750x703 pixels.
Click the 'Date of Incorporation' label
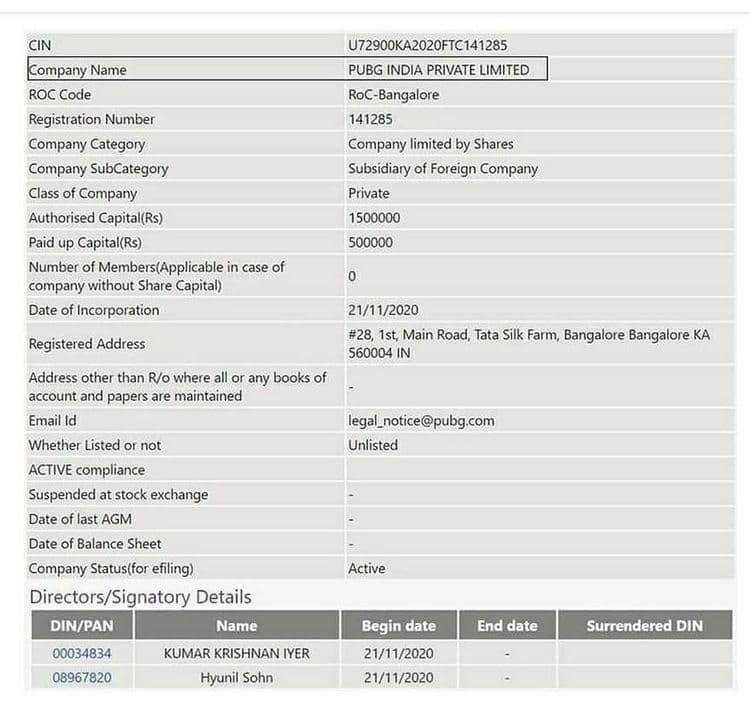point(94,310)
